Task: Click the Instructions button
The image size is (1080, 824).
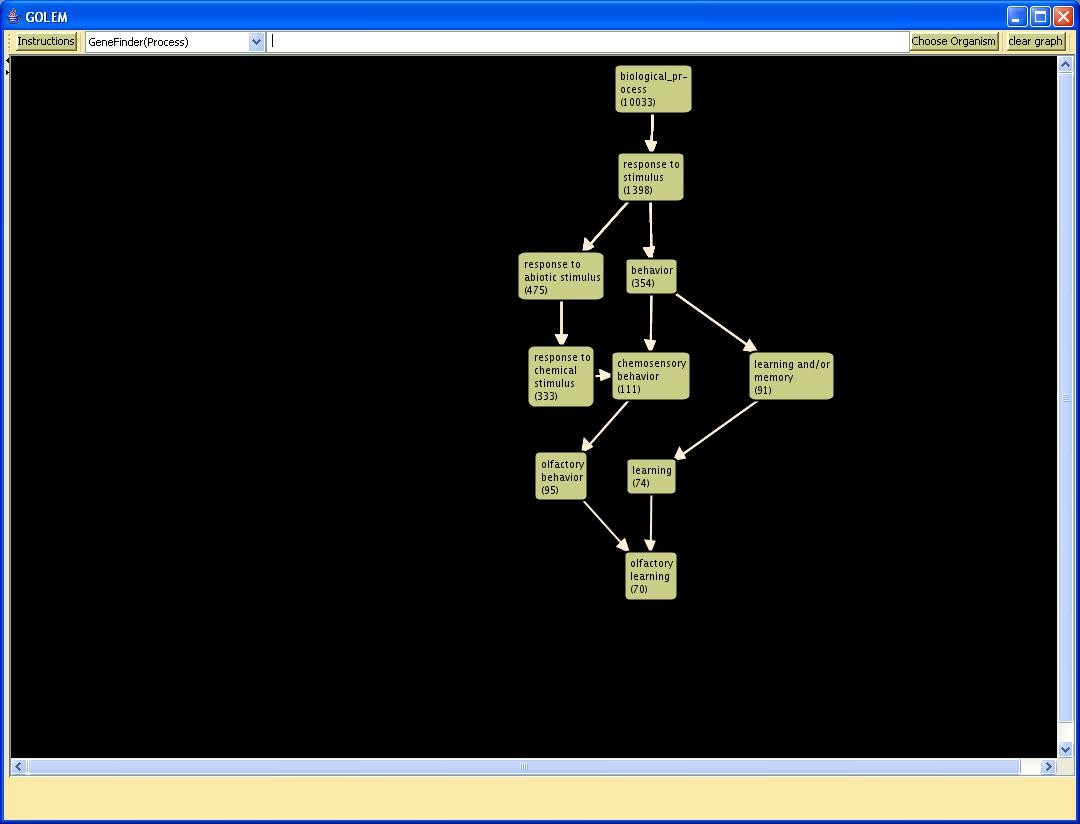Action: (x=45, y=41)
